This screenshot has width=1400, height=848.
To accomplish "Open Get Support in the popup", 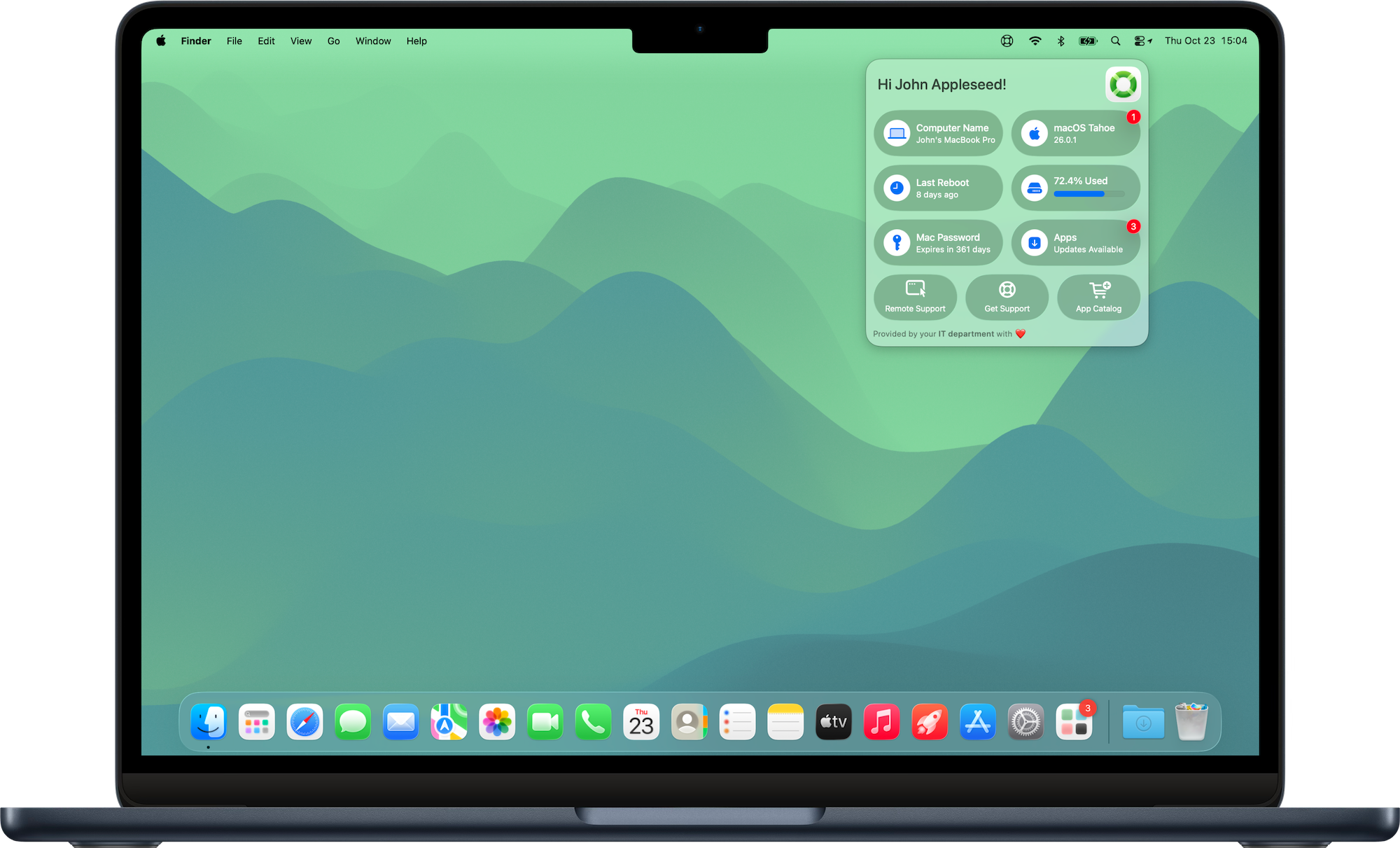I will tap(1007, 297).
